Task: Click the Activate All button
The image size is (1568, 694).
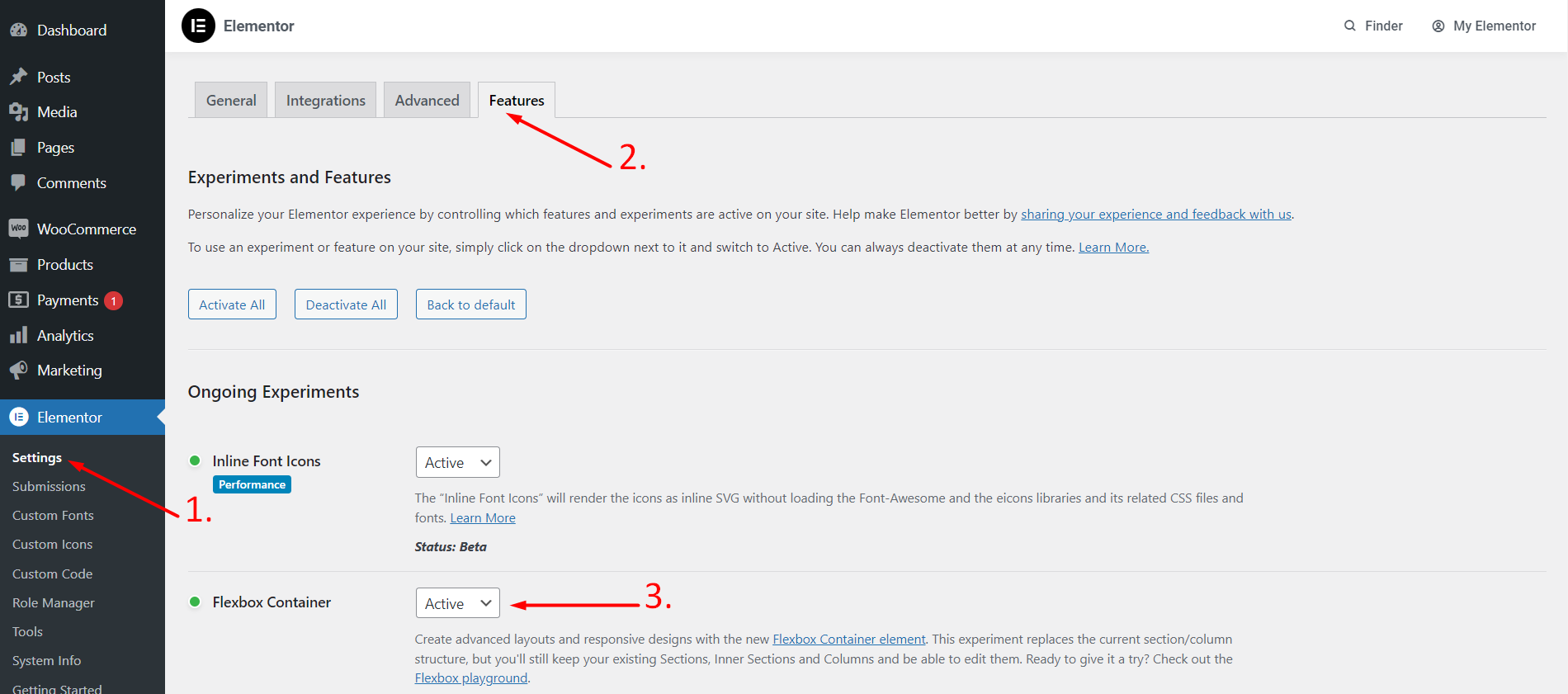Action: (x=232, y=305)
